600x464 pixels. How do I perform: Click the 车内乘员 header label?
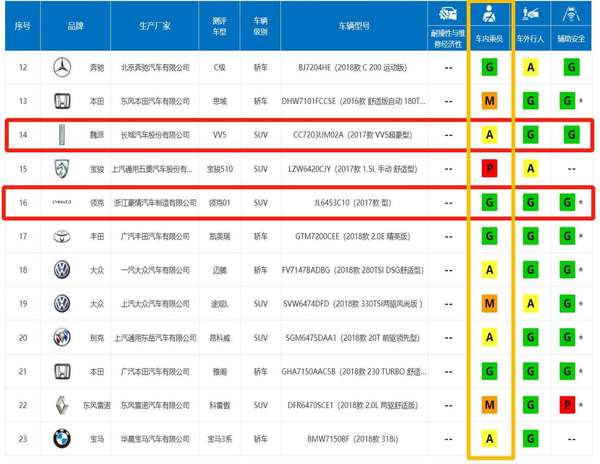489,38
